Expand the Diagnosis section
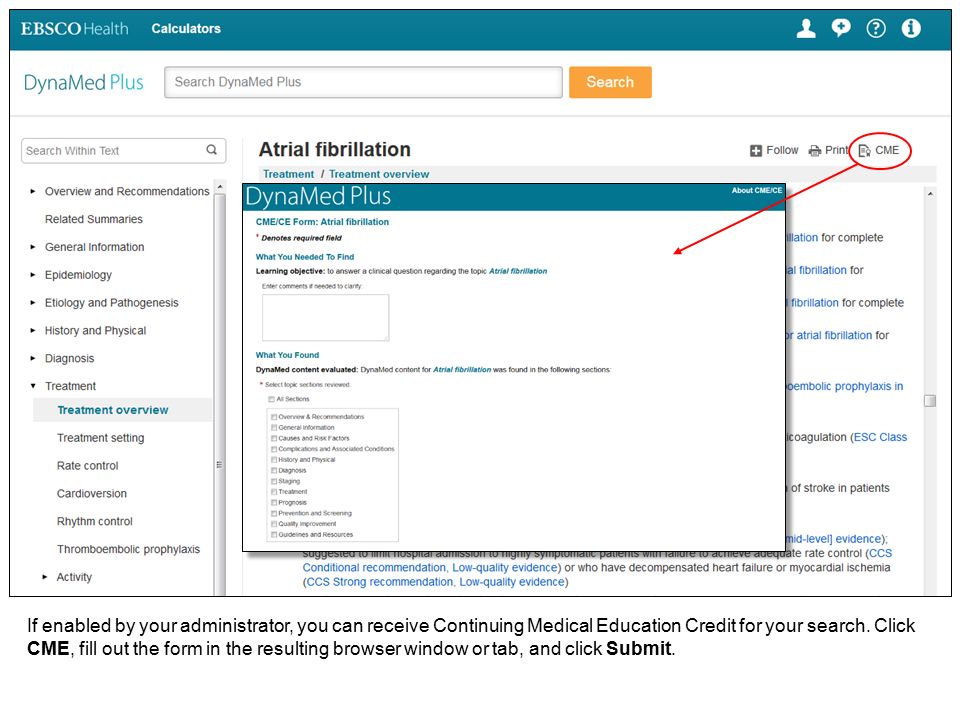The image size is (960, 720). [x=33, y=358]
